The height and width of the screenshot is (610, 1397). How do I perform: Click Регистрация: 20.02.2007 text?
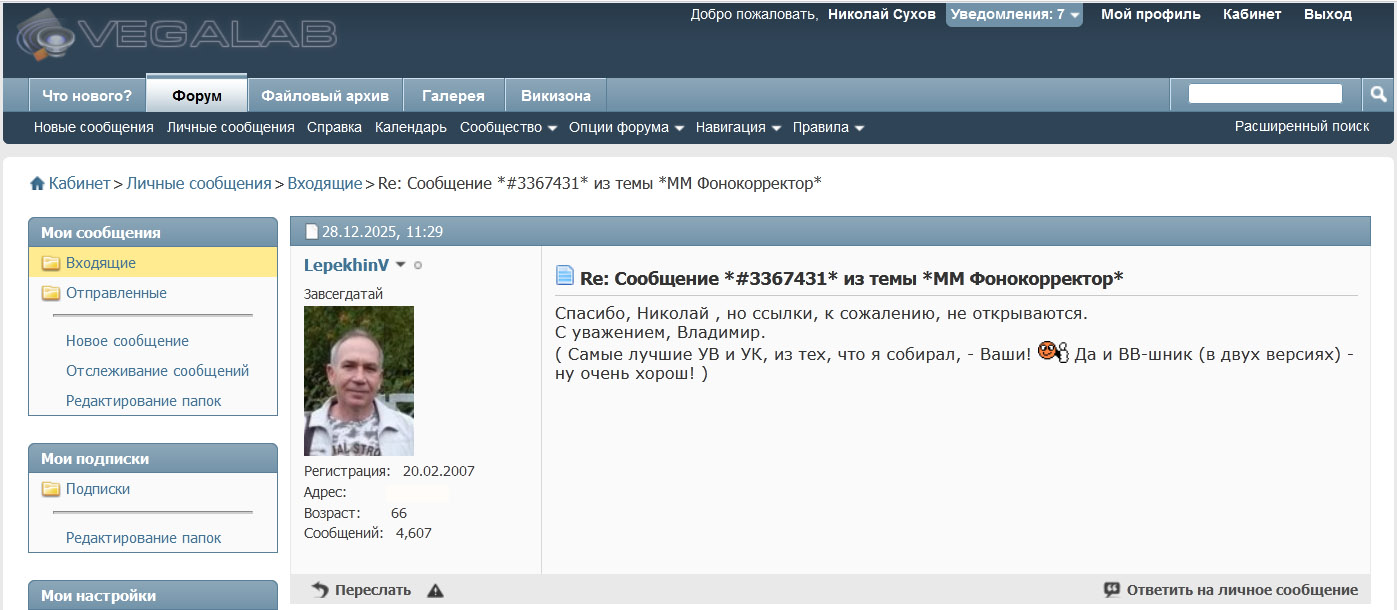[389, 471]
